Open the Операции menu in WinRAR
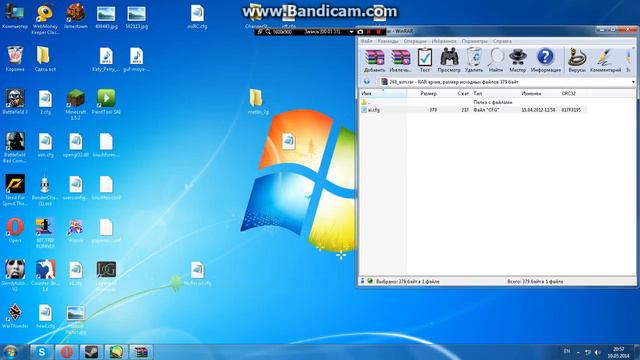This screenshot has width=640, height=360. tap(415, 41)
